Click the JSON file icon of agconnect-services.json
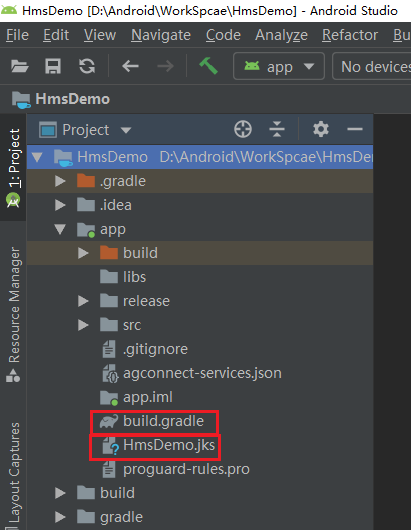This screenshot has width=411, height=530. (x=110, y=374)
